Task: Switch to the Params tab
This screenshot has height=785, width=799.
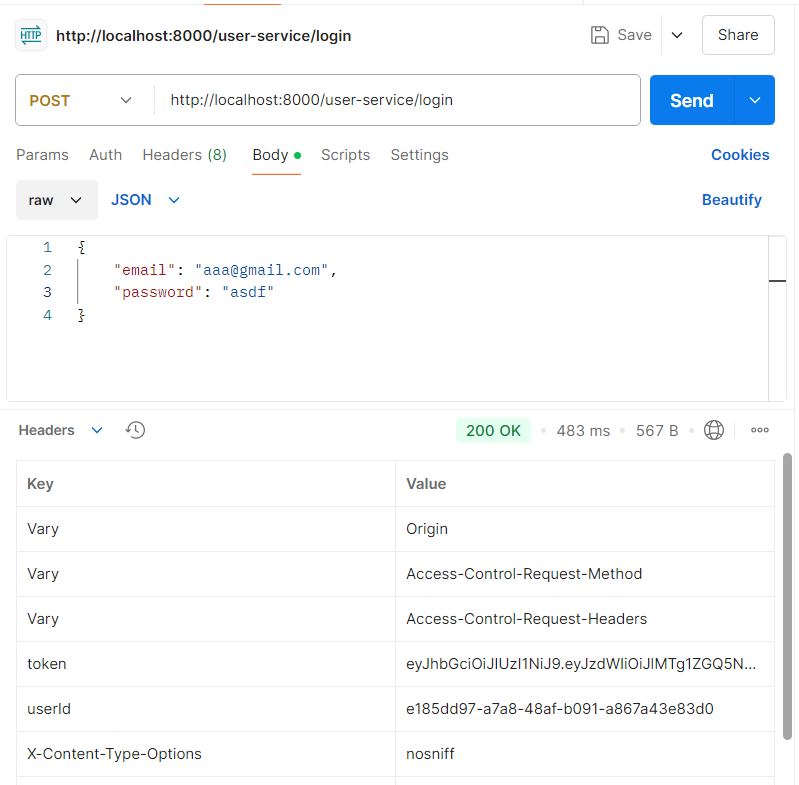Action: pyautogui.click(x=42, y=155)
